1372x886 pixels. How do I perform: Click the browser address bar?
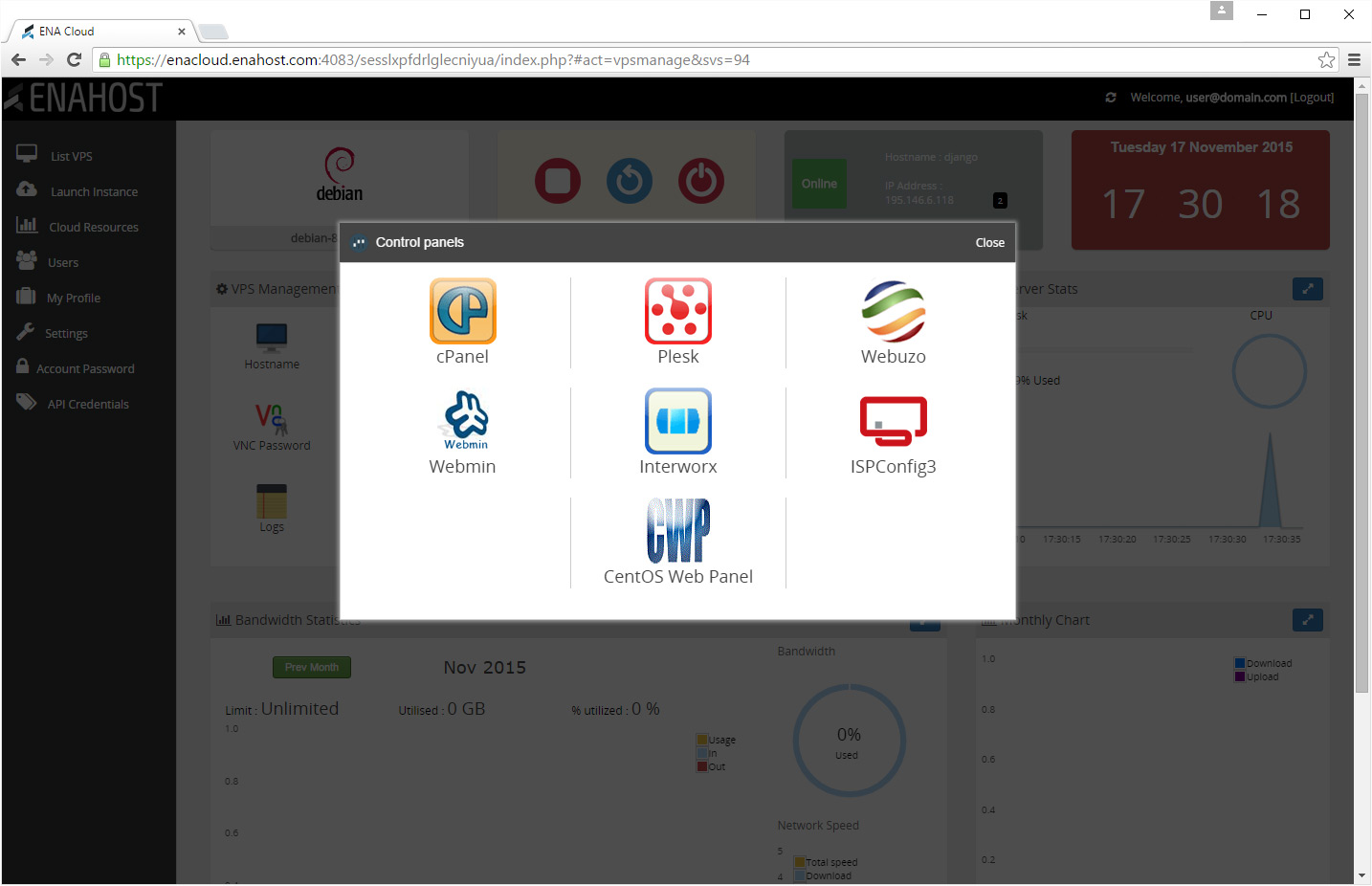click(708, 60)
